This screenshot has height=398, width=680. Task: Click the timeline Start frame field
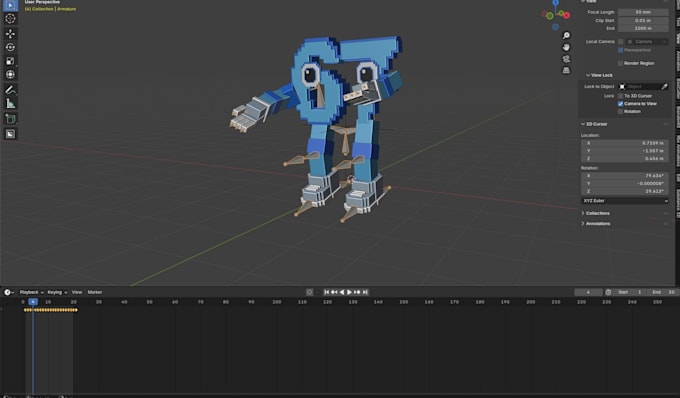631,292
